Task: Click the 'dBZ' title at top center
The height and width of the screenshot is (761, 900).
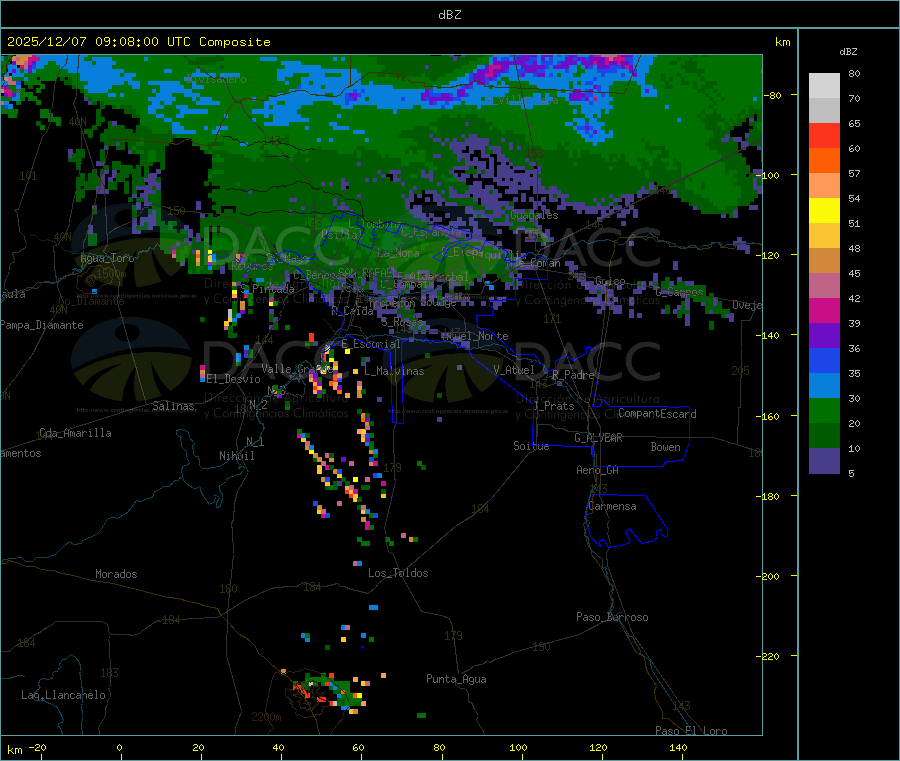Action: 449,15
